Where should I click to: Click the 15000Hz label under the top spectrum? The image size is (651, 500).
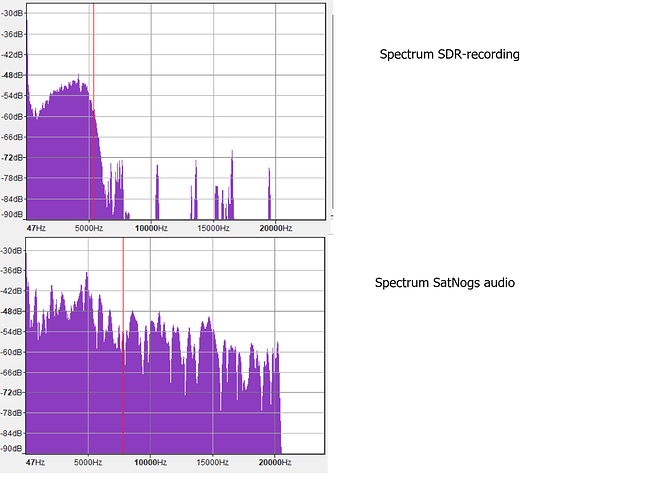(213, 228)
